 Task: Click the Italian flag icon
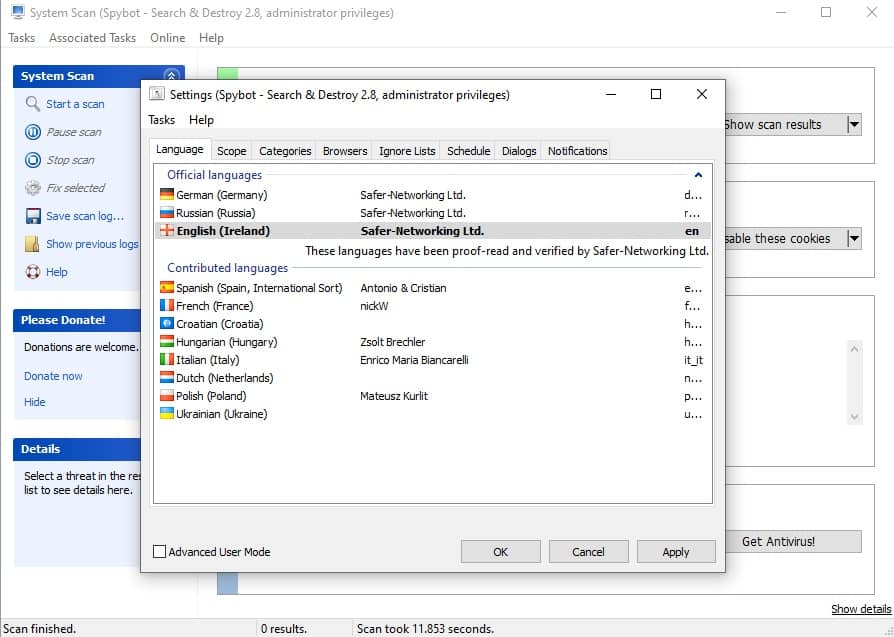[x=166, y=359]
